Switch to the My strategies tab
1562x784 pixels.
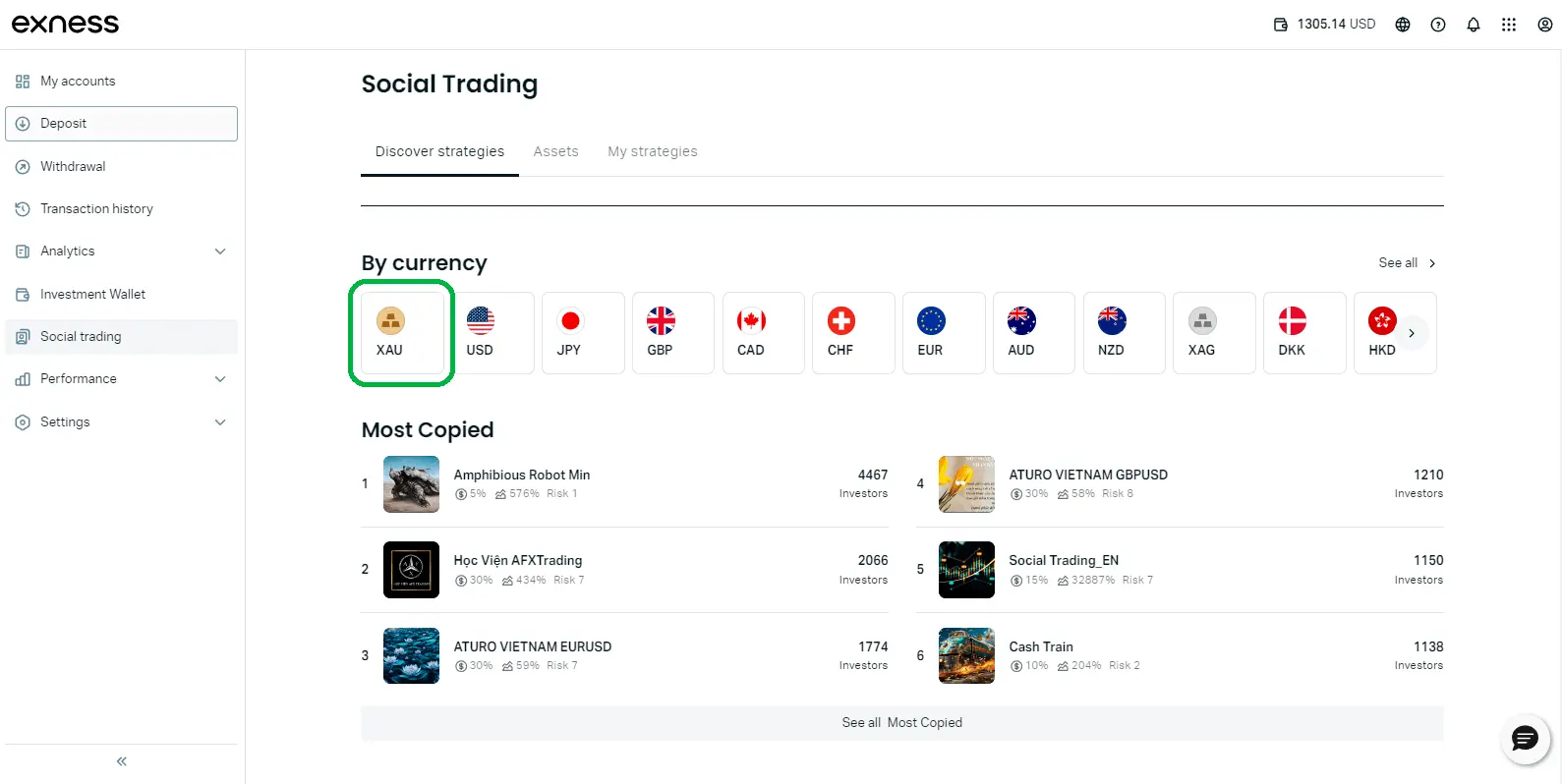(x=652, y=151)
